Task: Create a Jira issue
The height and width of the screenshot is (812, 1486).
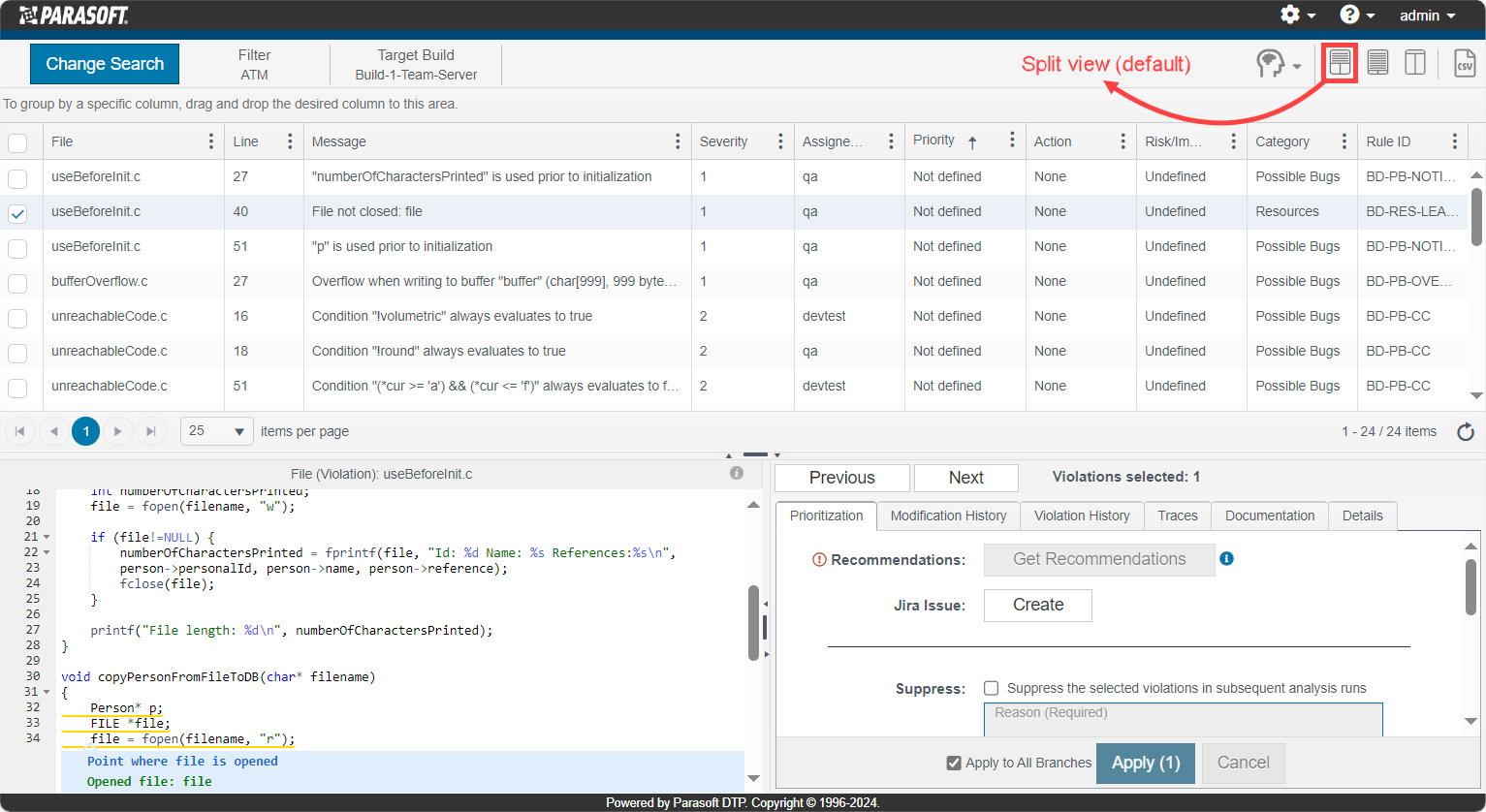Action: [1038, 605]
